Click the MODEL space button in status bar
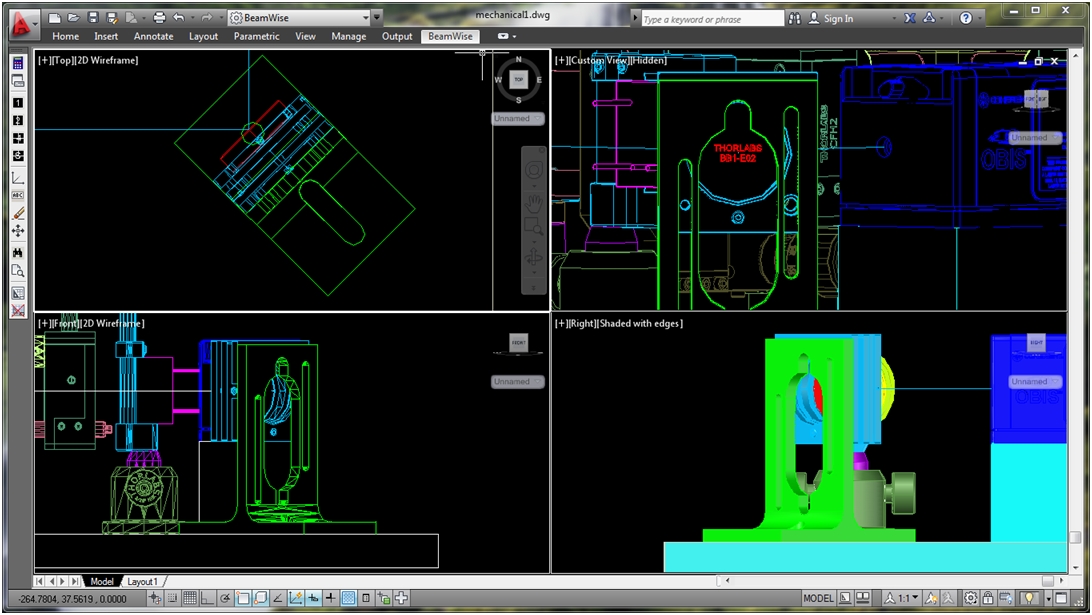This screenshot has height=615, width=1092. pyautogui.click(x=818, y=598)
